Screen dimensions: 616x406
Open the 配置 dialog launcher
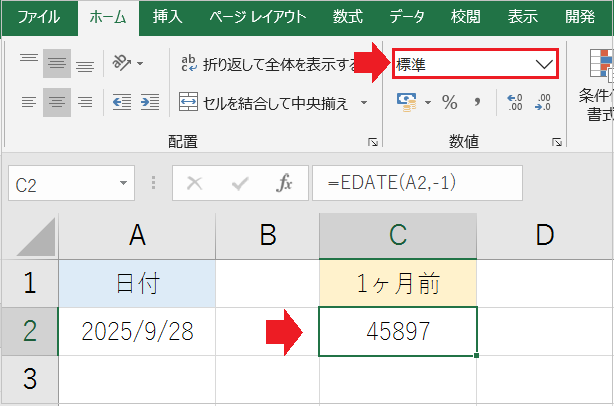click(373, 142)
